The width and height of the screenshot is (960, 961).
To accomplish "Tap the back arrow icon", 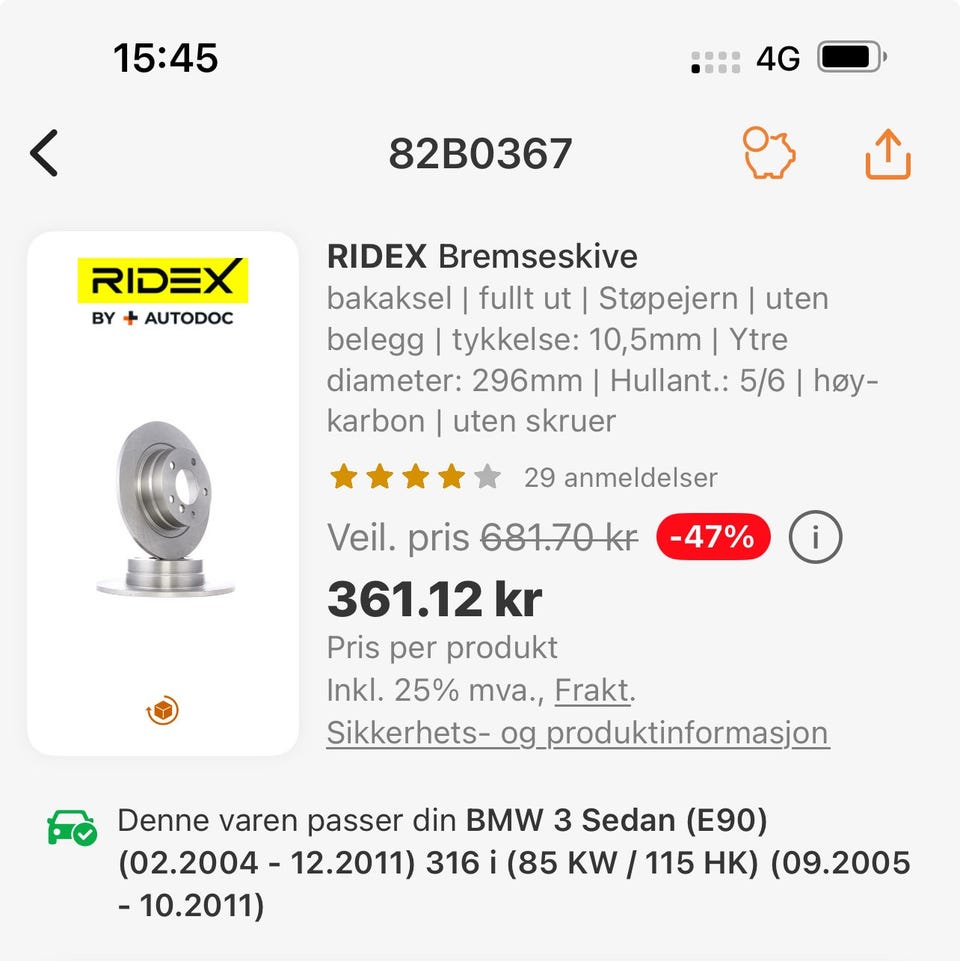I will (x=45, y=154).
